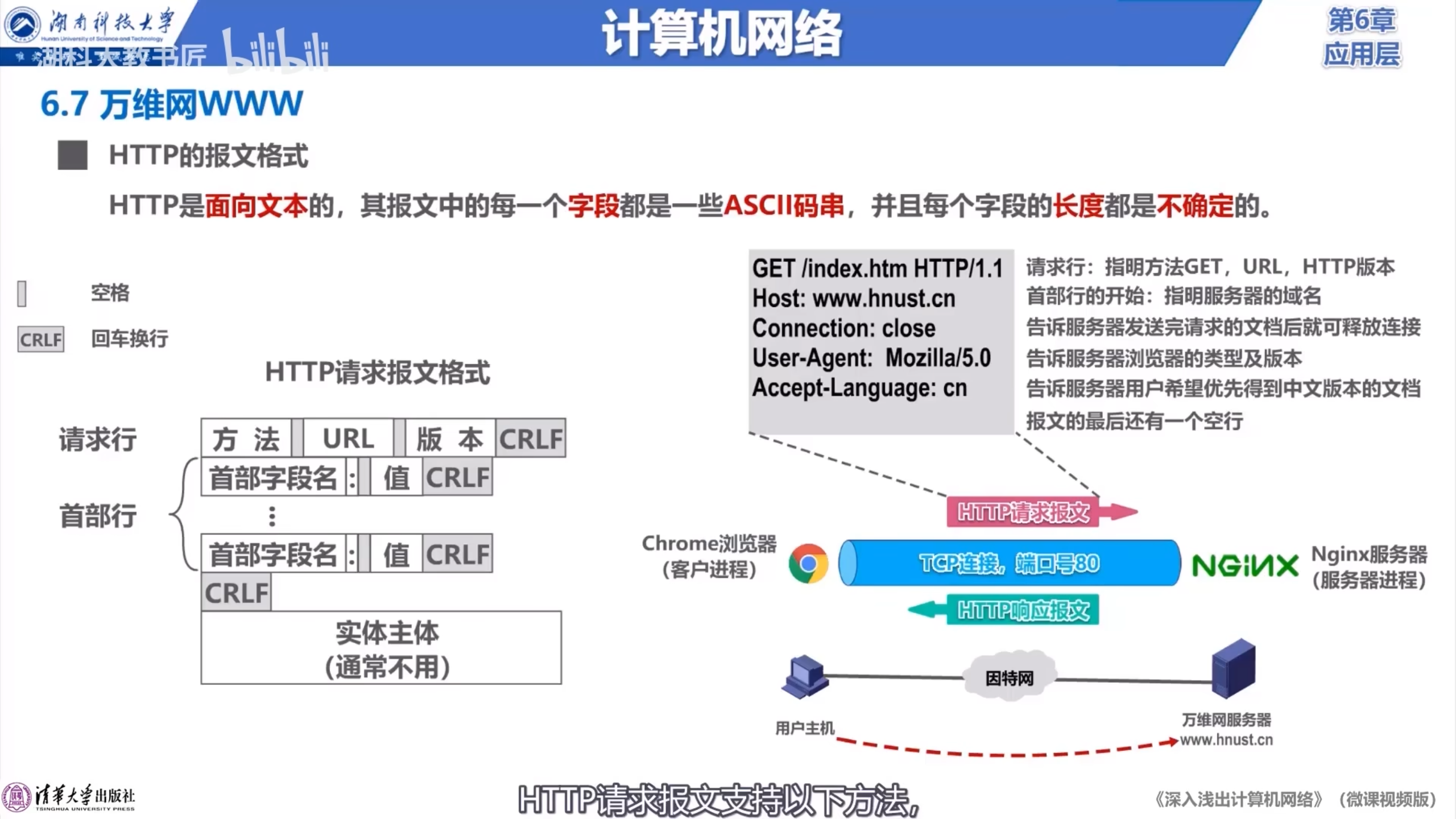Click the GET /index.htm request line
The width and height of the screenshot is (1456, 819).
[877, 268]
